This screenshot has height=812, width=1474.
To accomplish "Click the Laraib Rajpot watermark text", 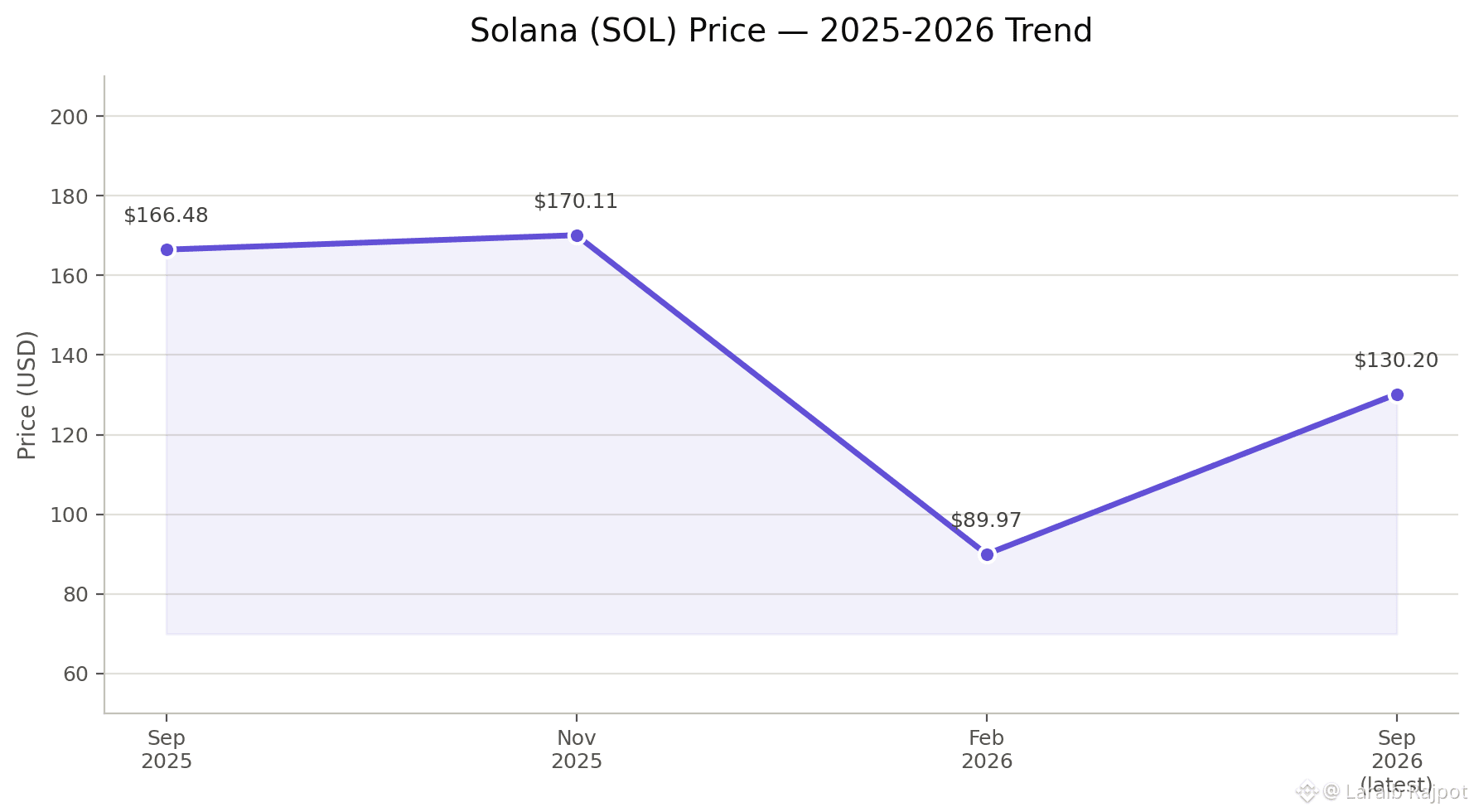I will click(1406, 792).
